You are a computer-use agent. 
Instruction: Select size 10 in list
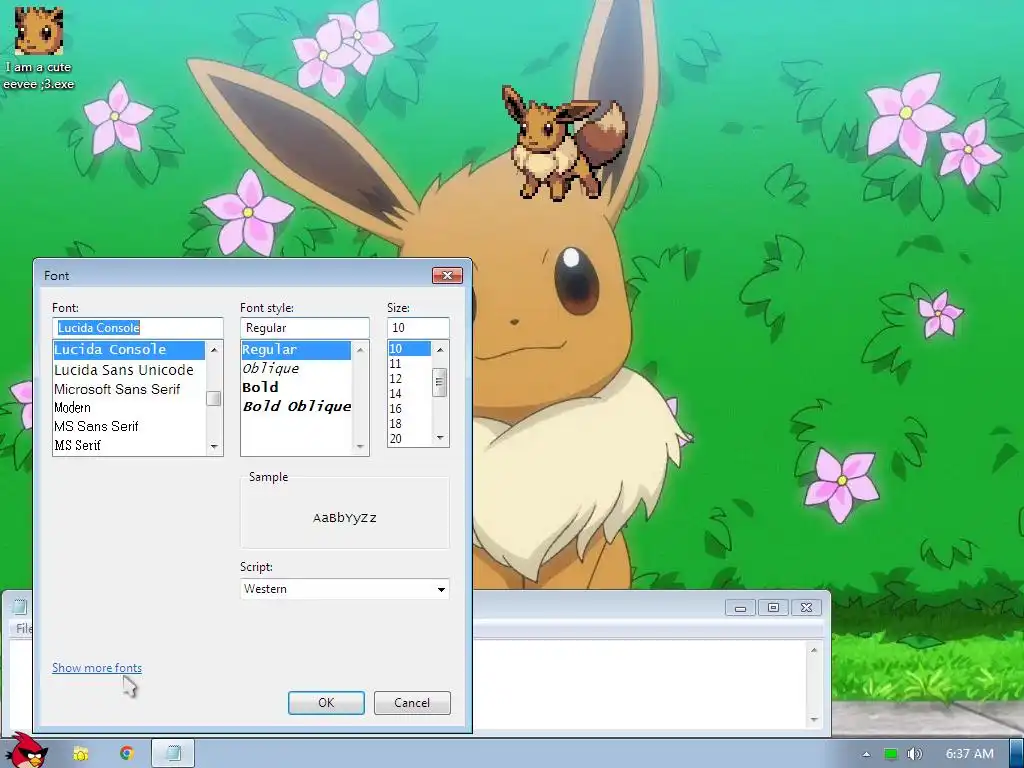click(x=409, y=349)
